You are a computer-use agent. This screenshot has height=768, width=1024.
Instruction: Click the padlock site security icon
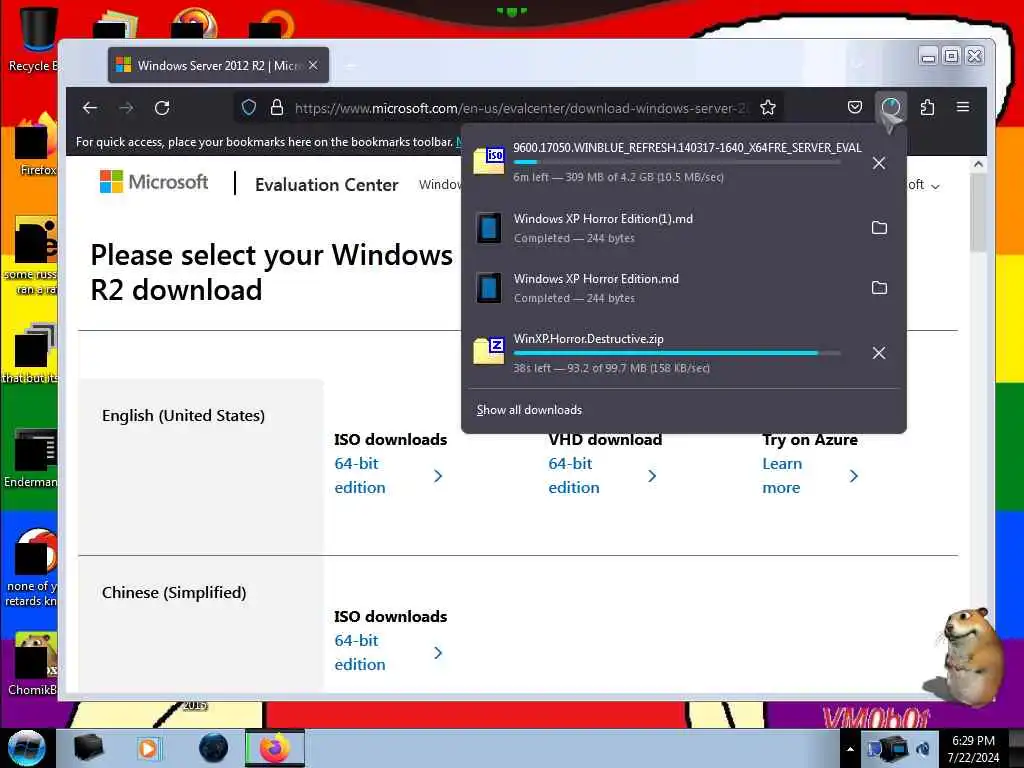[277, 108]
